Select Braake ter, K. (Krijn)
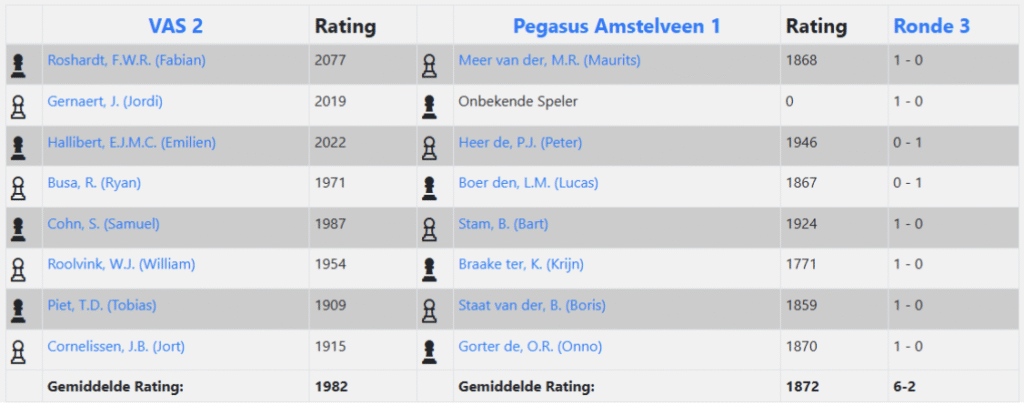Viewport: 1024px width, 406px height. pyautogui.click(x=521, y=265)
